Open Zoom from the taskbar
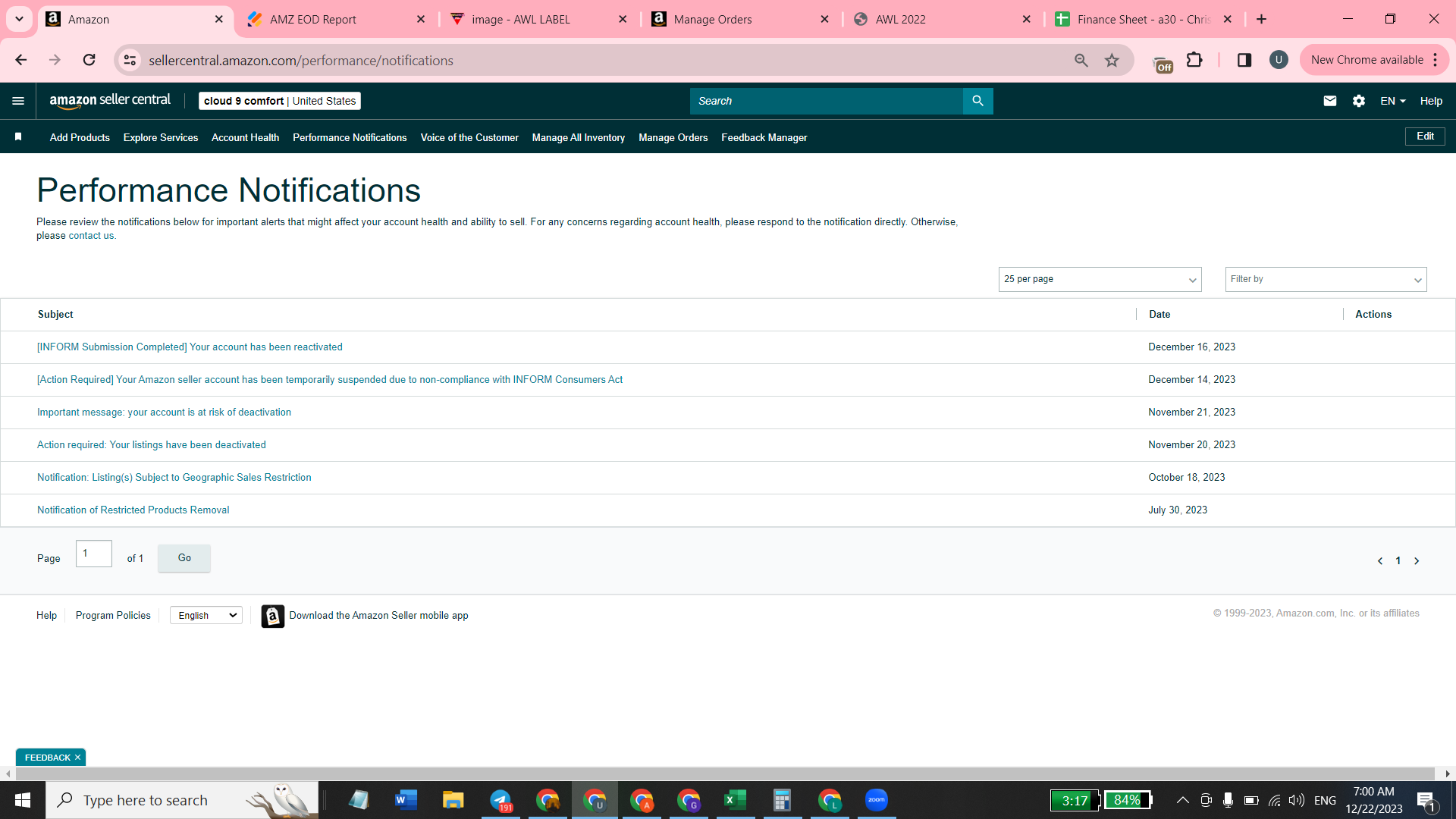 (877, 800)
